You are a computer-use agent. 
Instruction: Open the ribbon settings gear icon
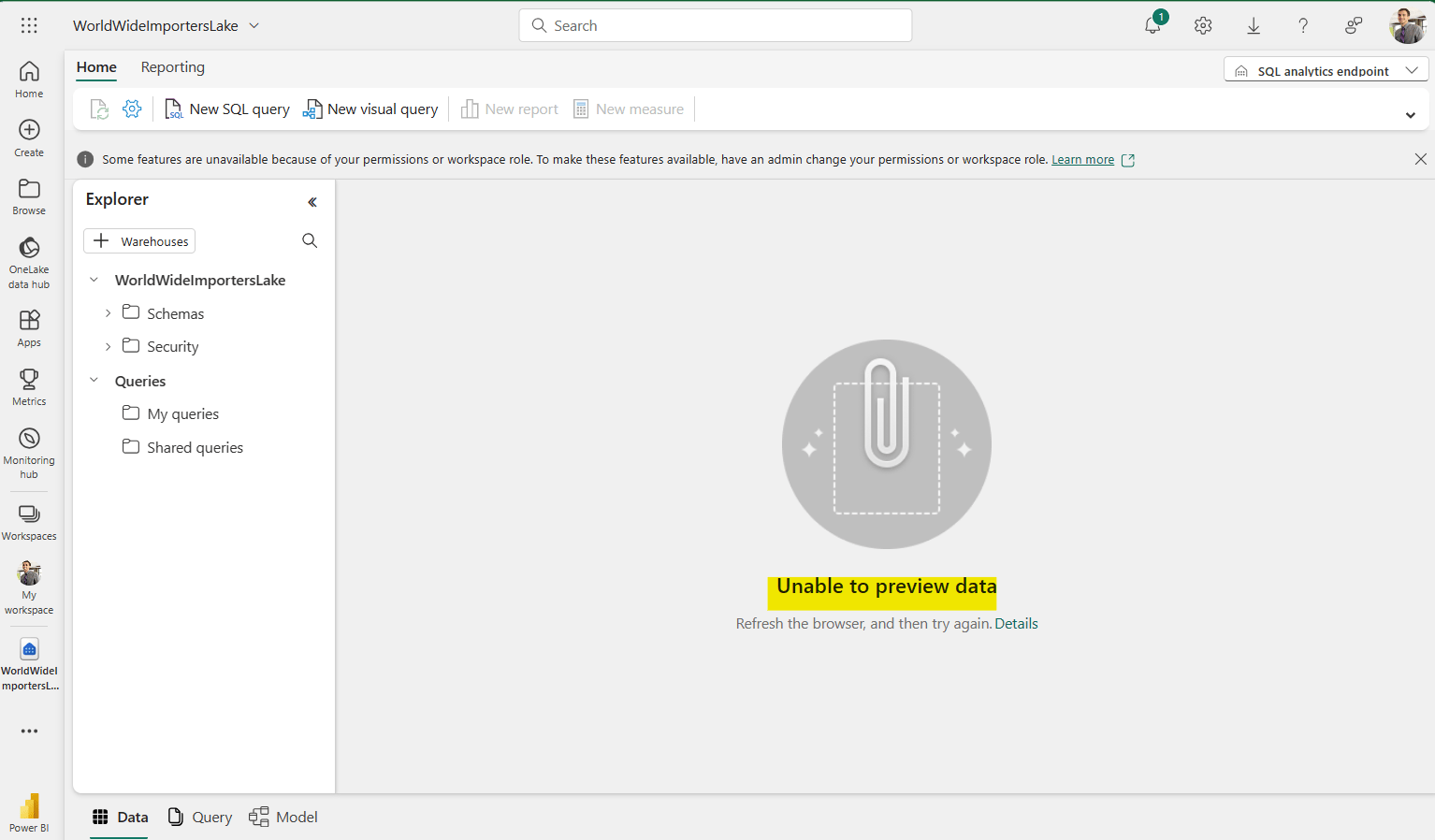(x=132, y=109)
